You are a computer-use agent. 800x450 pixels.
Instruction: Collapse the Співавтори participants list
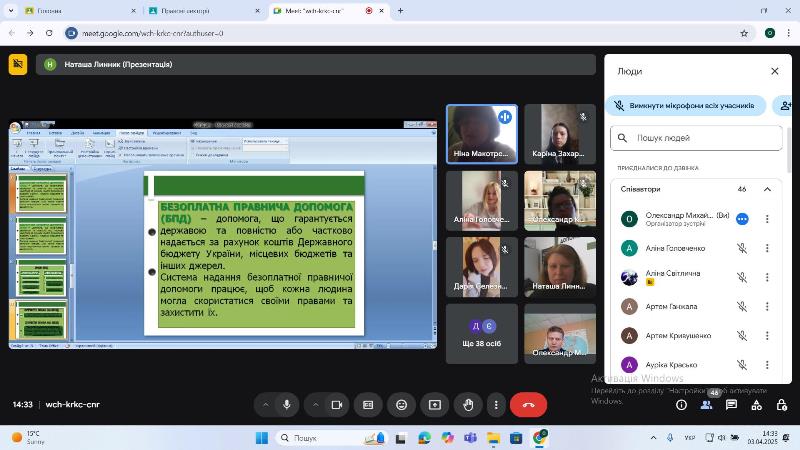[767, 189]
